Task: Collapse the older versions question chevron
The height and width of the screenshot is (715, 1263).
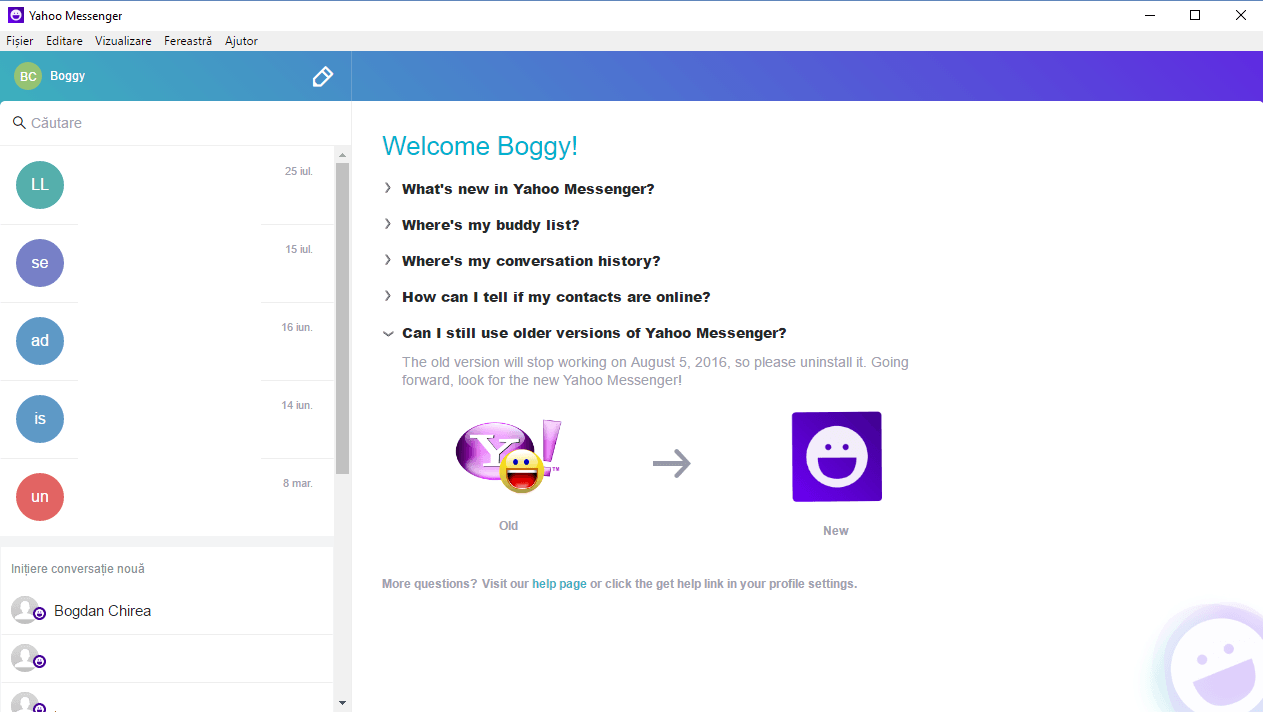Action: [388, 333]
